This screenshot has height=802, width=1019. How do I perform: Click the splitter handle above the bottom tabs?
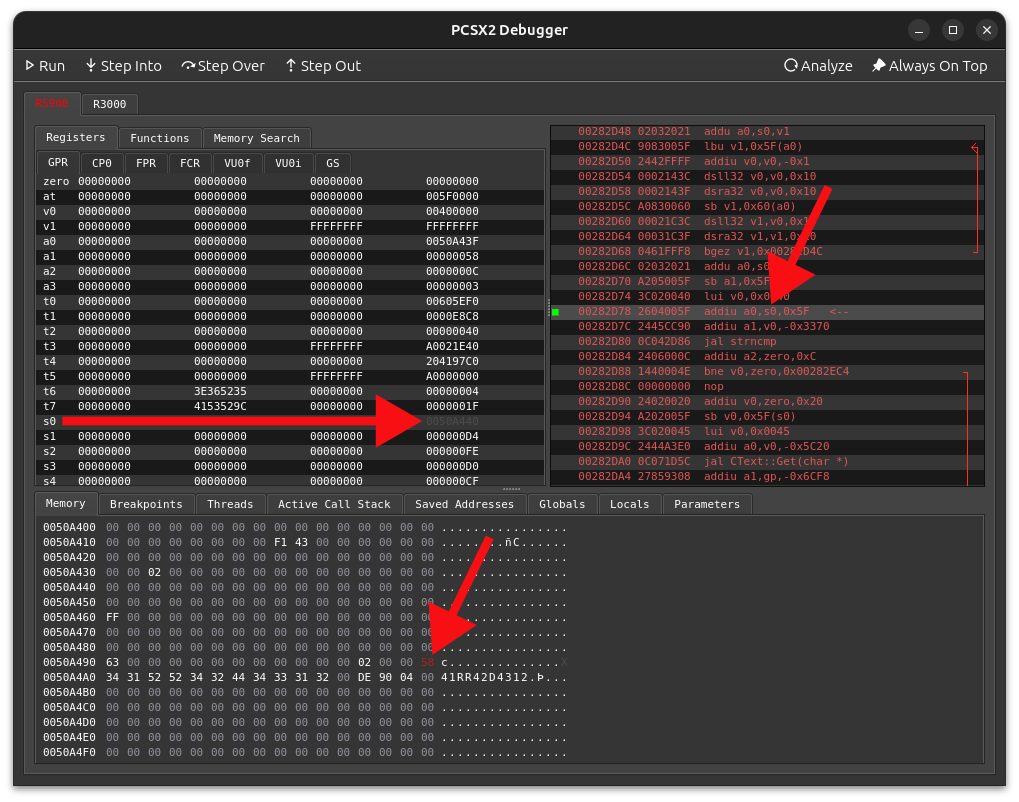(511, 489)
